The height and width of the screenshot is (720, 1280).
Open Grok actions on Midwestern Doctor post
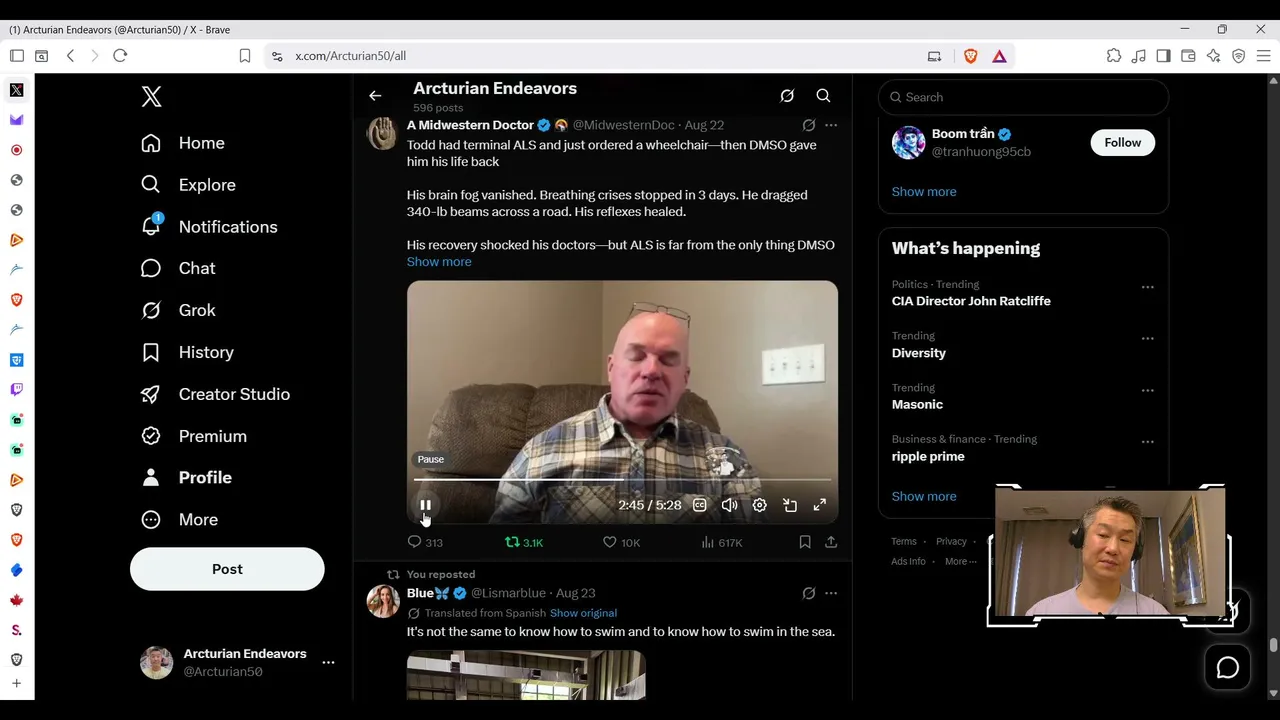coord(809,125)
